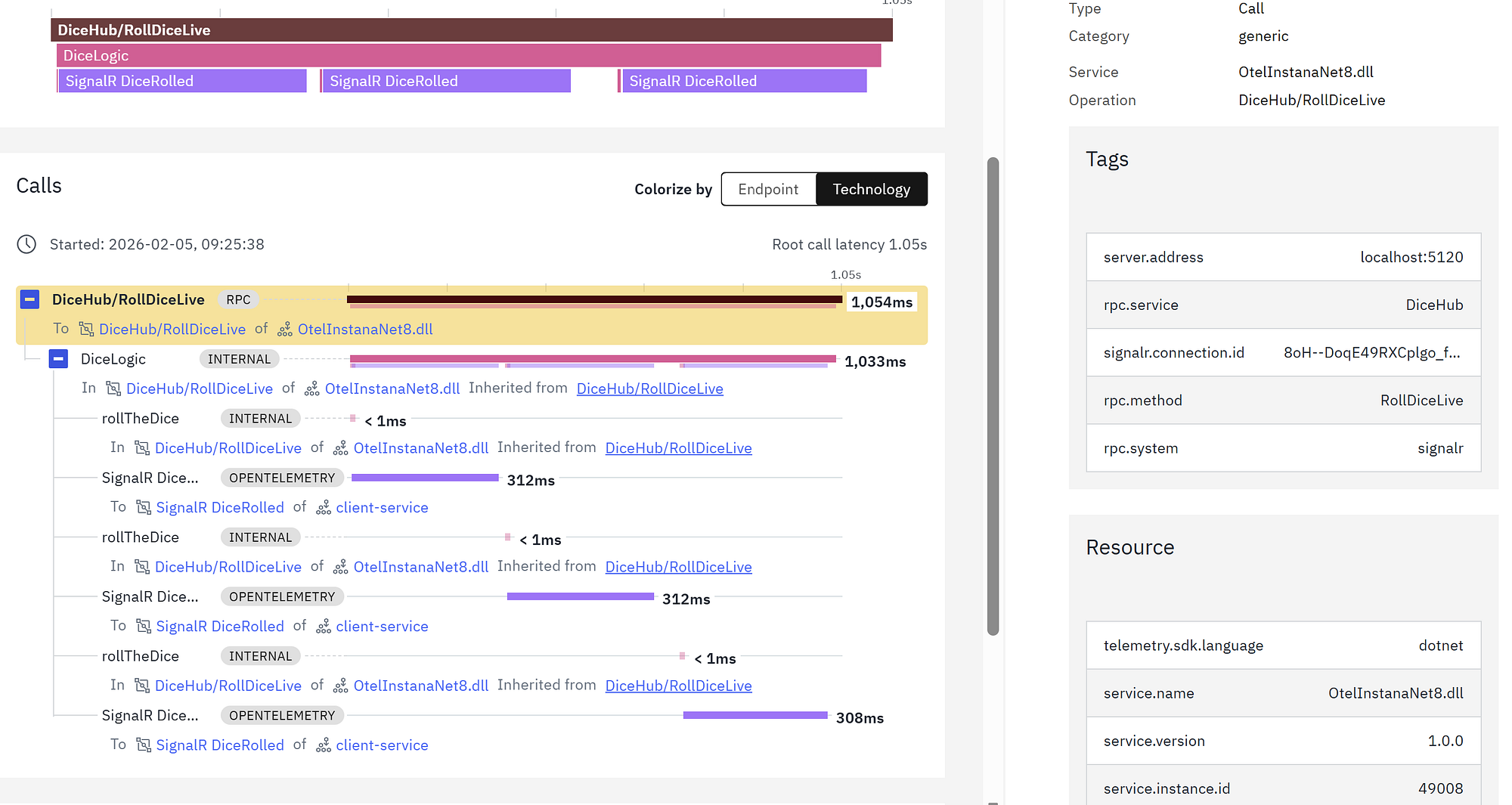Click service icon under second rollTheDice row
The image size is (1512, 805).
(341, 567)
